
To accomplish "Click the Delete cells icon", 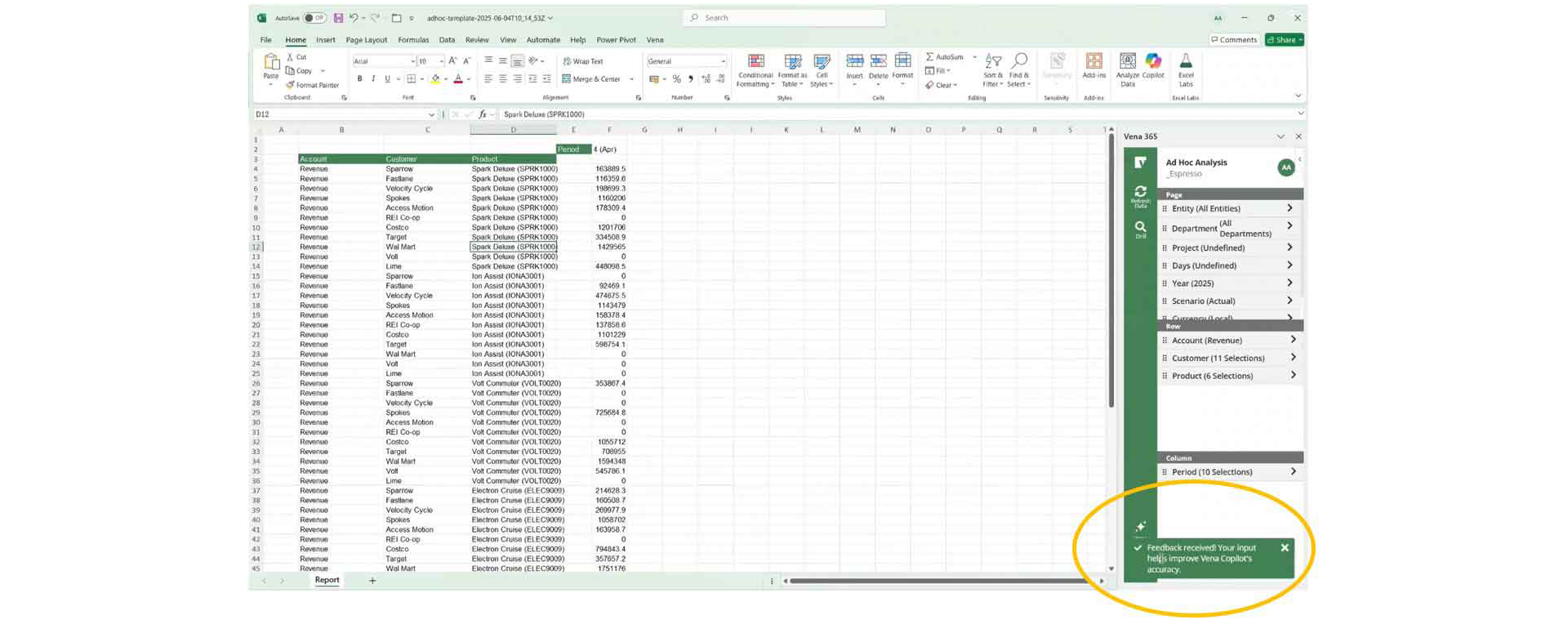I will click(x=879, y=62).
